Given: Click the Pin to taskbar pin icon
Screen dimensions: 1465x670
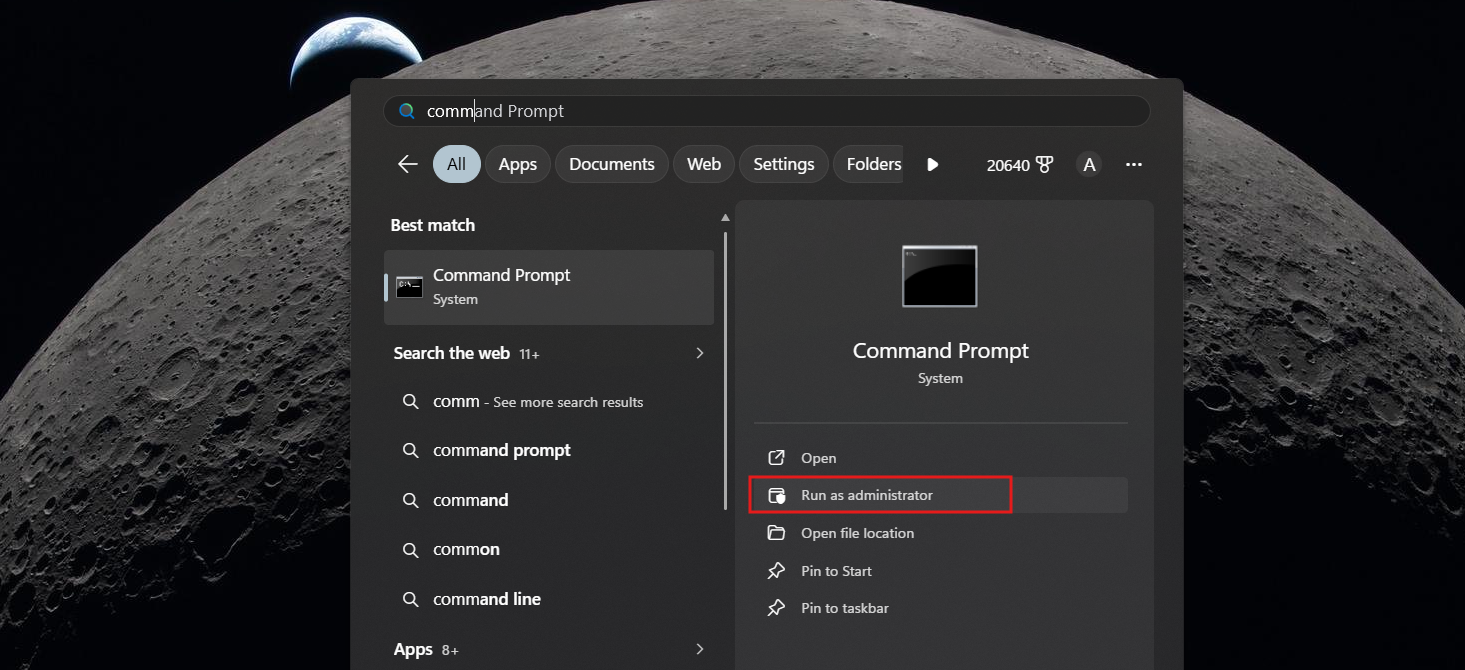Looking at the screenshot, I should click(776, 608).
